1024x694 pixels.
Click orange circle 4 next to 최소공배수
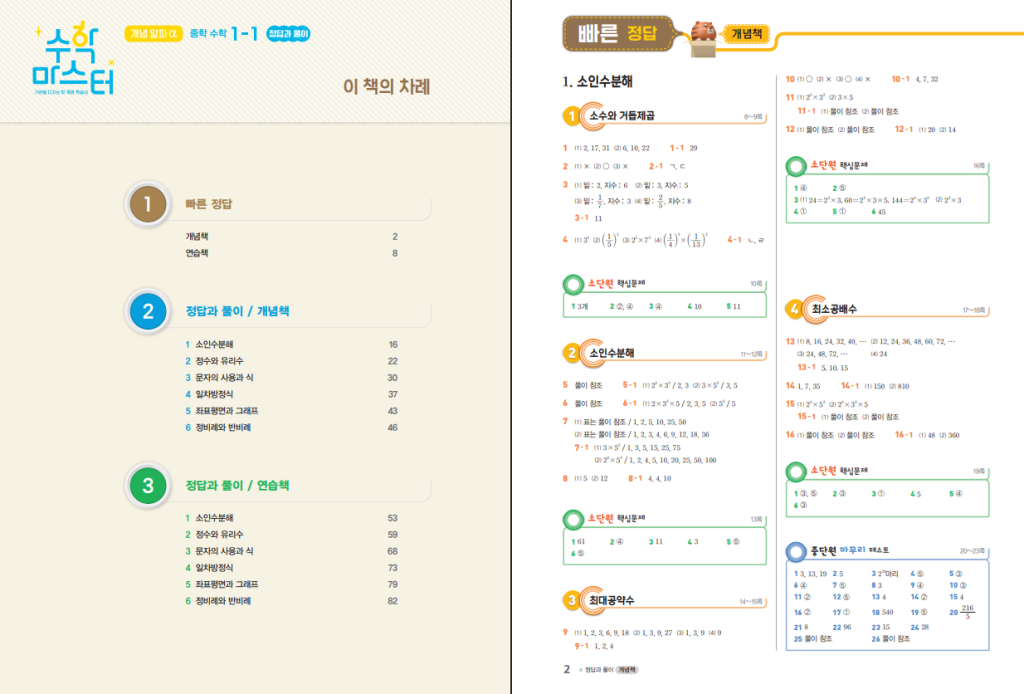pyautogui.click(x=794, y=309)
